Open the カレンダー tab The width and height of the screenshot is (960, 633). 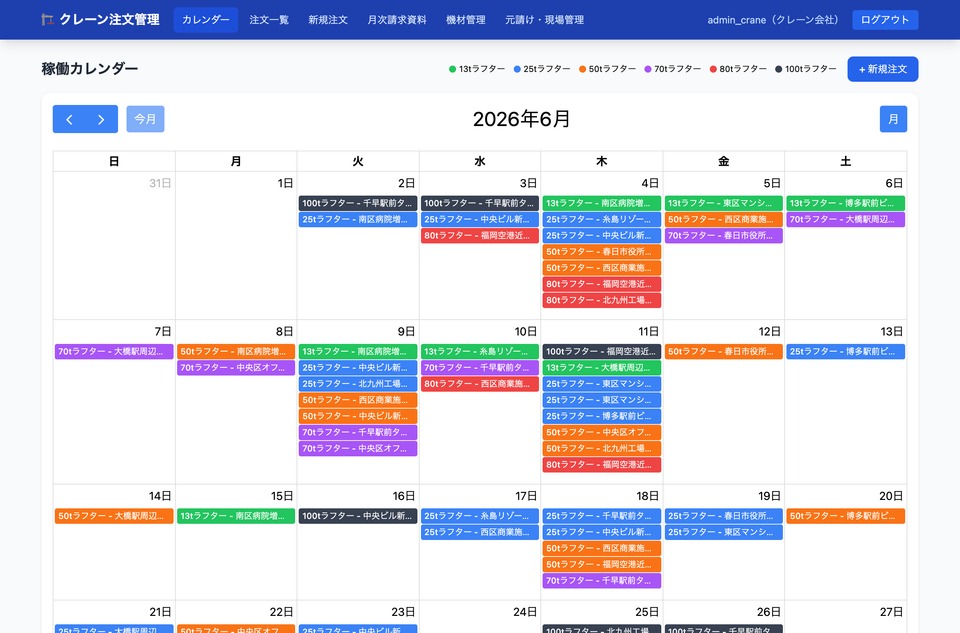pos(206,20)
